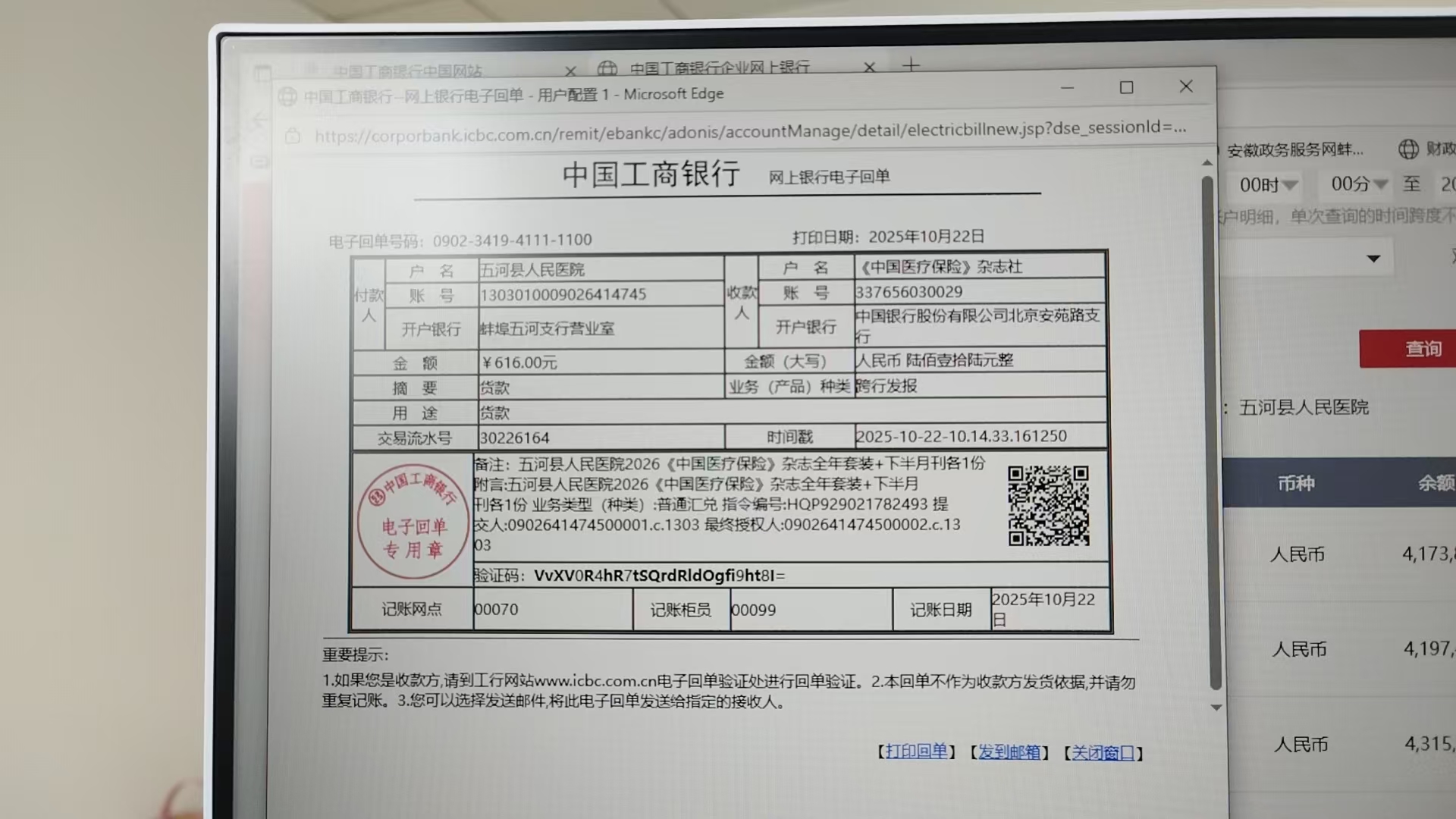This screenshot has width=1456, height=819.
Task: Click the lock icon in address bar
Action: pyautogui.click(x=293, y=136)
